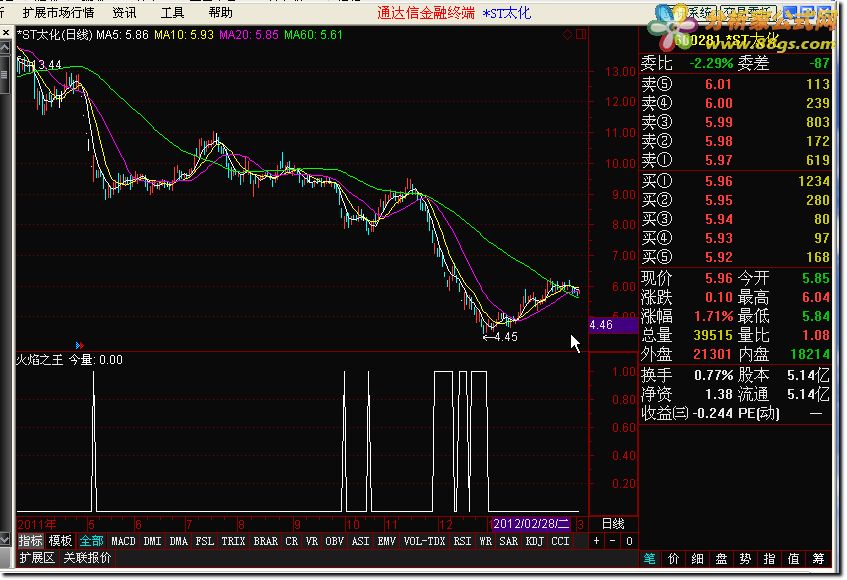The image size is (847, 580).
Task: Click the 总量 39515 value
Action: pyautogui.click(x=713, y=335)
